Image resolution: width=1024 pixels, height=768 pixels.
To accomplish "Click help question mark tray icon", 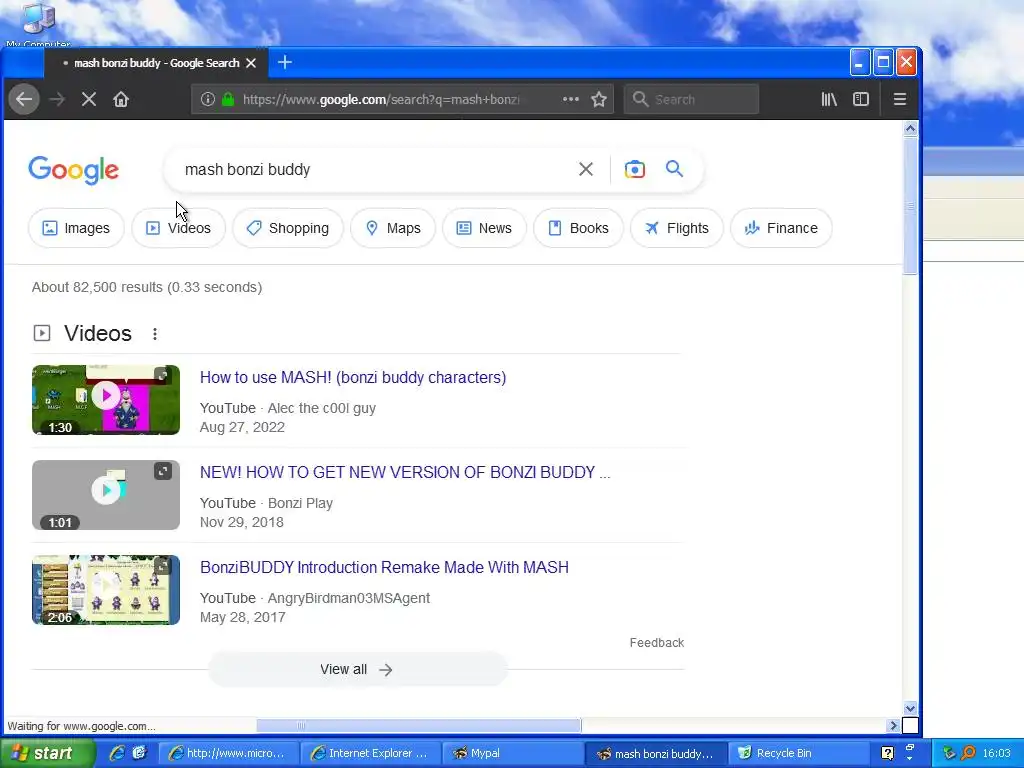I will (x=887, y=753).
